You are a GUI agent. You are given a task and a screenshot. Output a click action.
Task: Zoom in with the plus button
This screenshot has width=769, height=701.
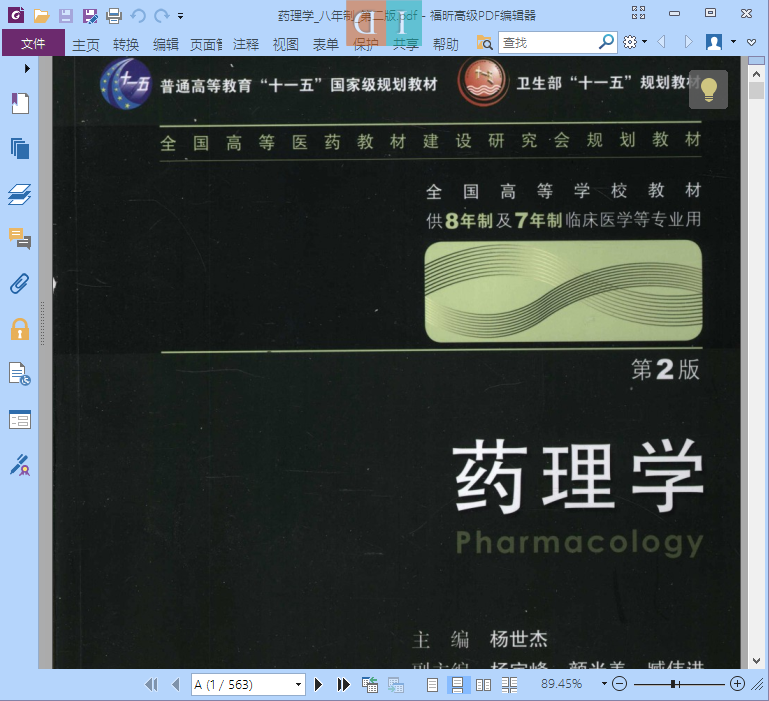(737, 683)
